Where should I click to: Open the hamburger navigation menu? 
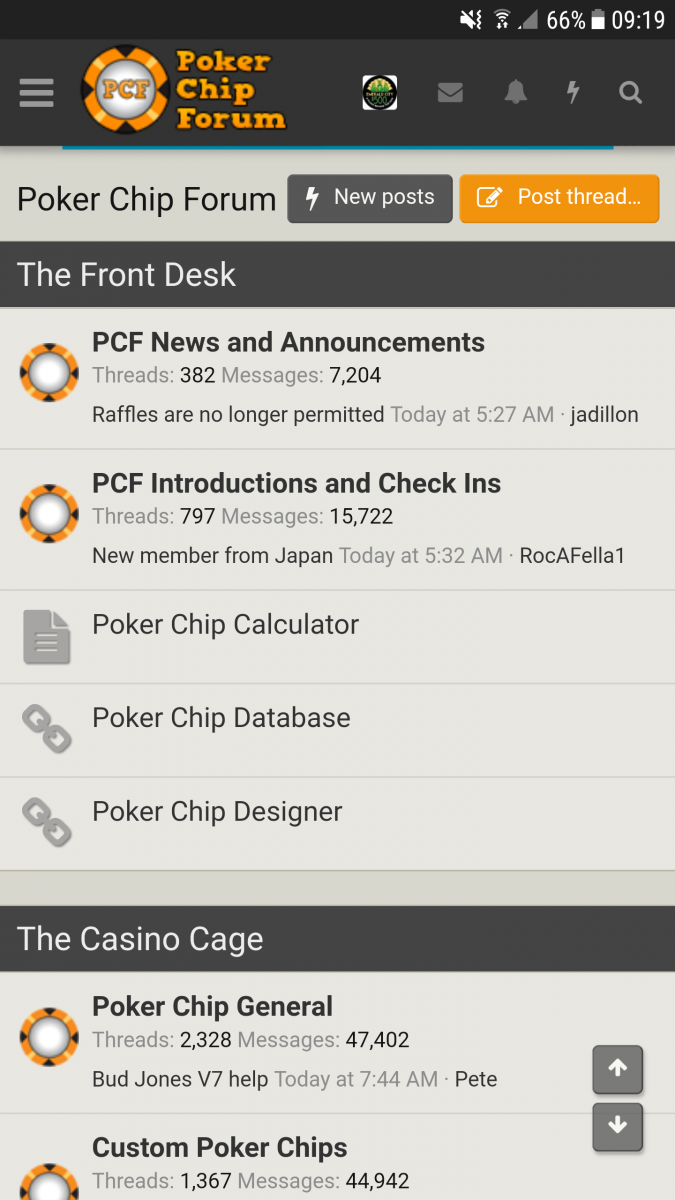pos(36,93)
